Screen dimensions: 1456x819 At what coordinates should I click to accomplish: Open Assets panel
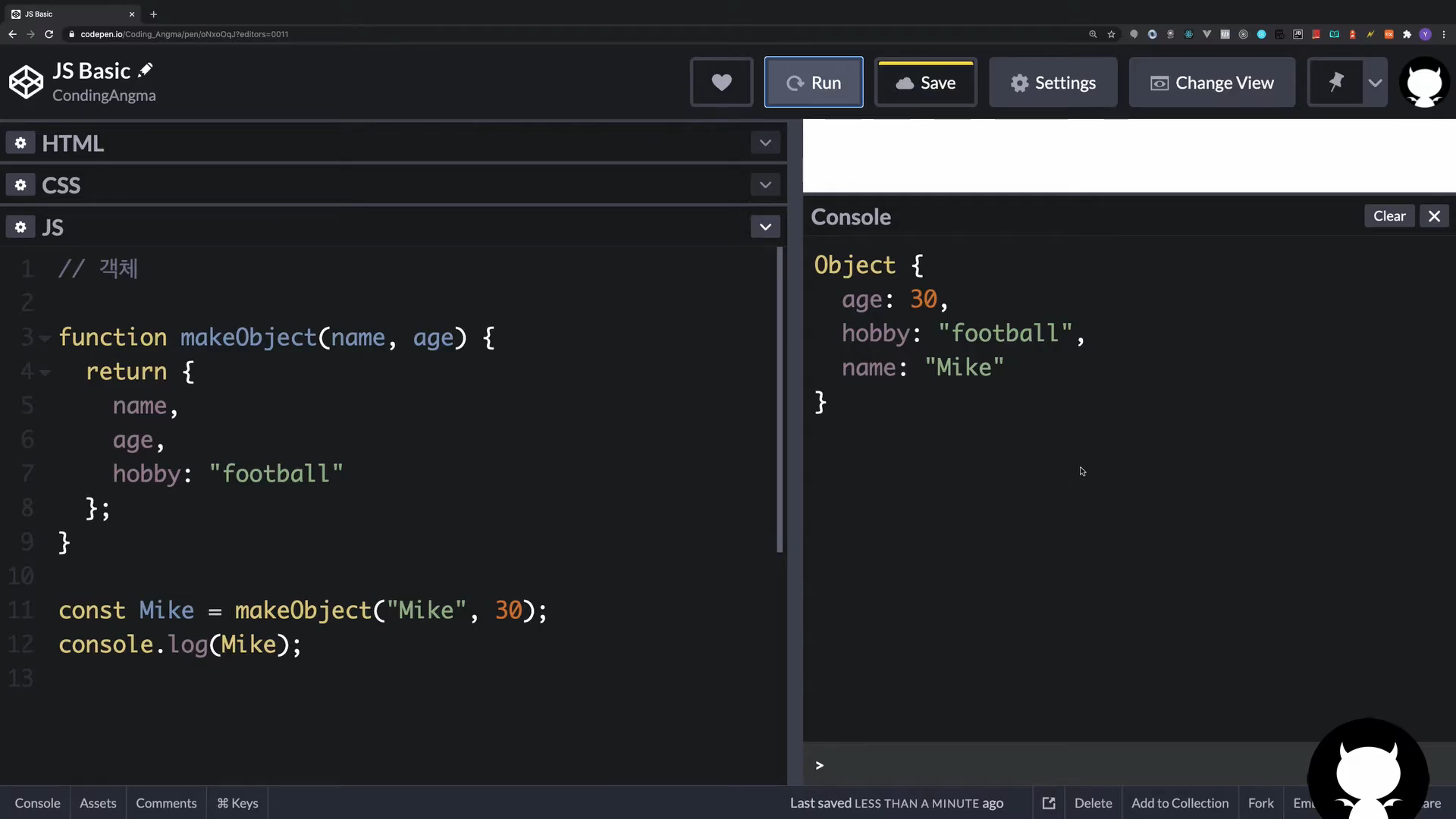tap(98, 802)
